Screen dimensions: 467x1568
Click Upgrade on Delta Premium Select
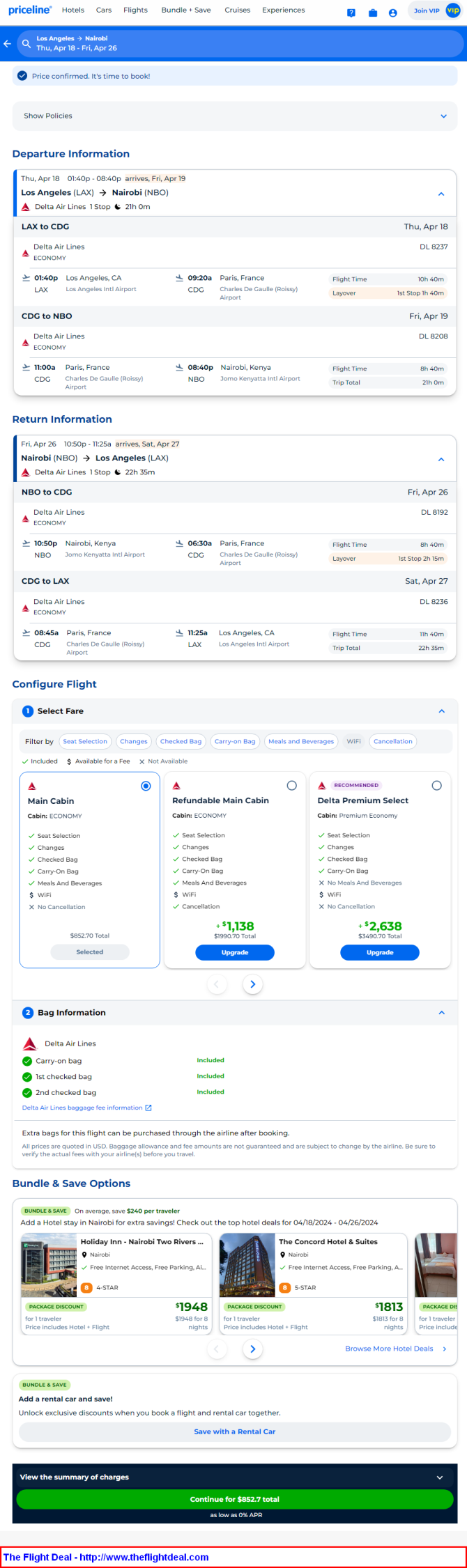coord(380,952)
